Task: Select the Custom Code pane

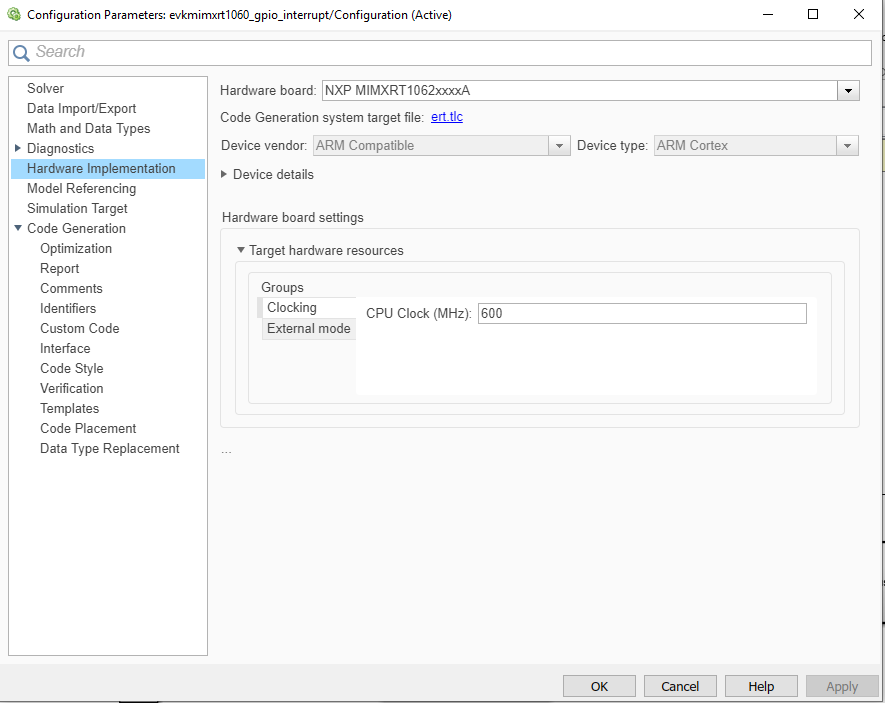Action: (80, 329)
